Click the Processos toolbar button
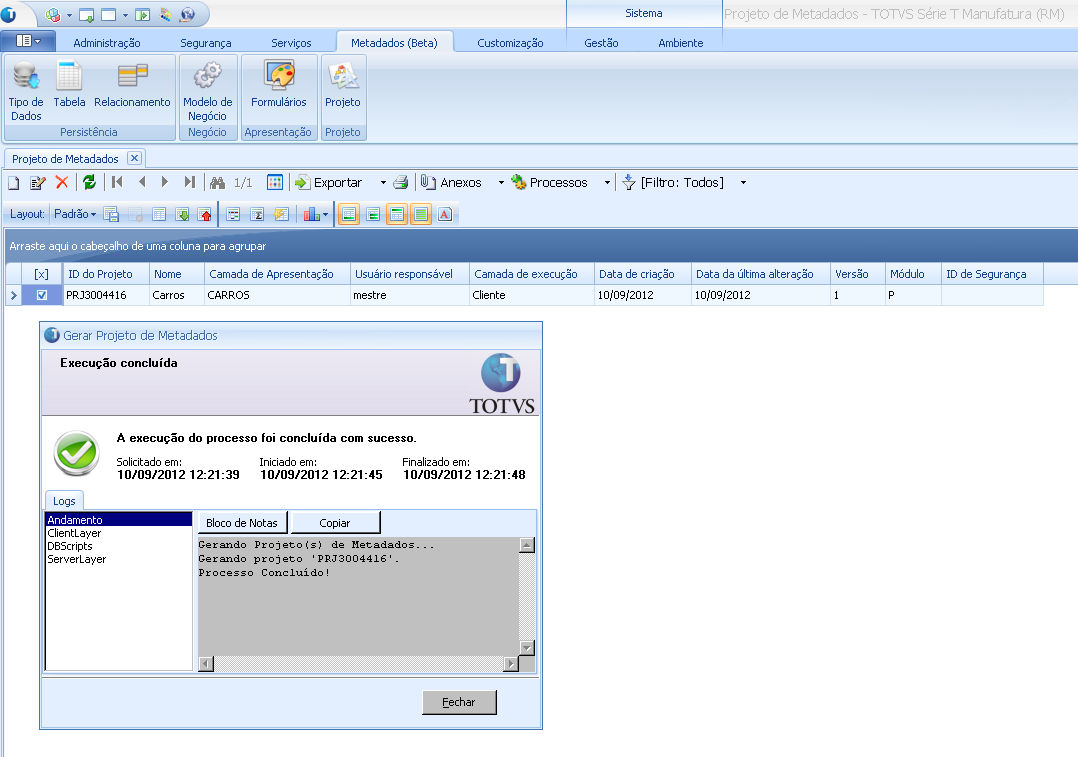This screenshot has height=757, width=1078. pyautogui.click(x=549, y=182)
